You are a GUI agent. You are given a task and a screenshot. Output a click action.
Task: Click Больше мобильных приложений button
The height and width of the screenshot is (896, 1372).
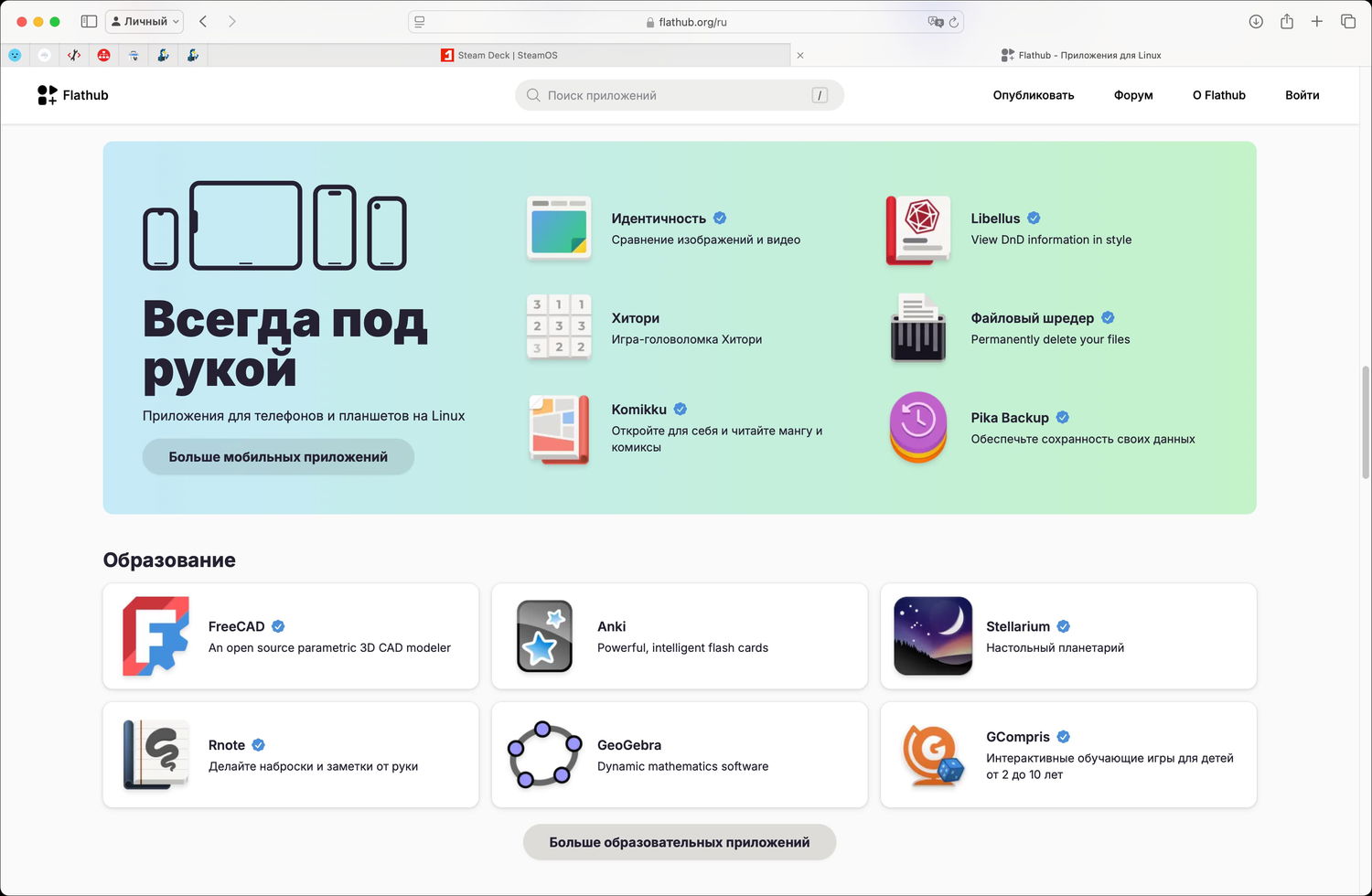277,456
